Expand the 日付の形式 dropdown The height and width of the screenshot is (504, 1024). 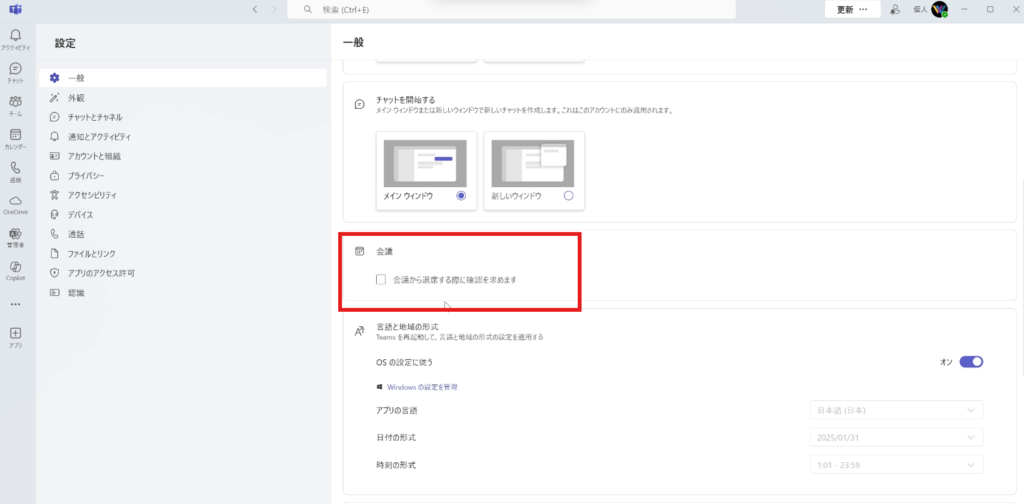tap(895, 438)
